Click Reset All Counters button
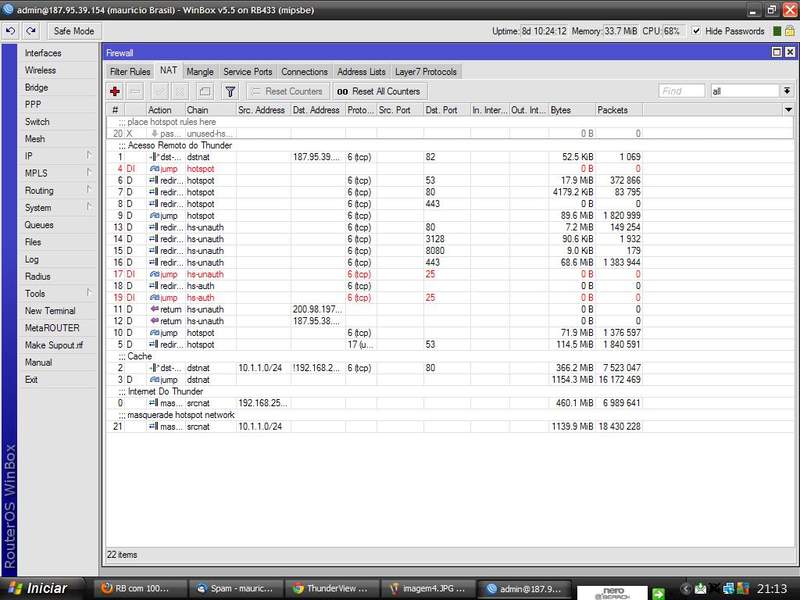Image resolution: width=800 pixels, height=600 pixels. coord(380,91)
